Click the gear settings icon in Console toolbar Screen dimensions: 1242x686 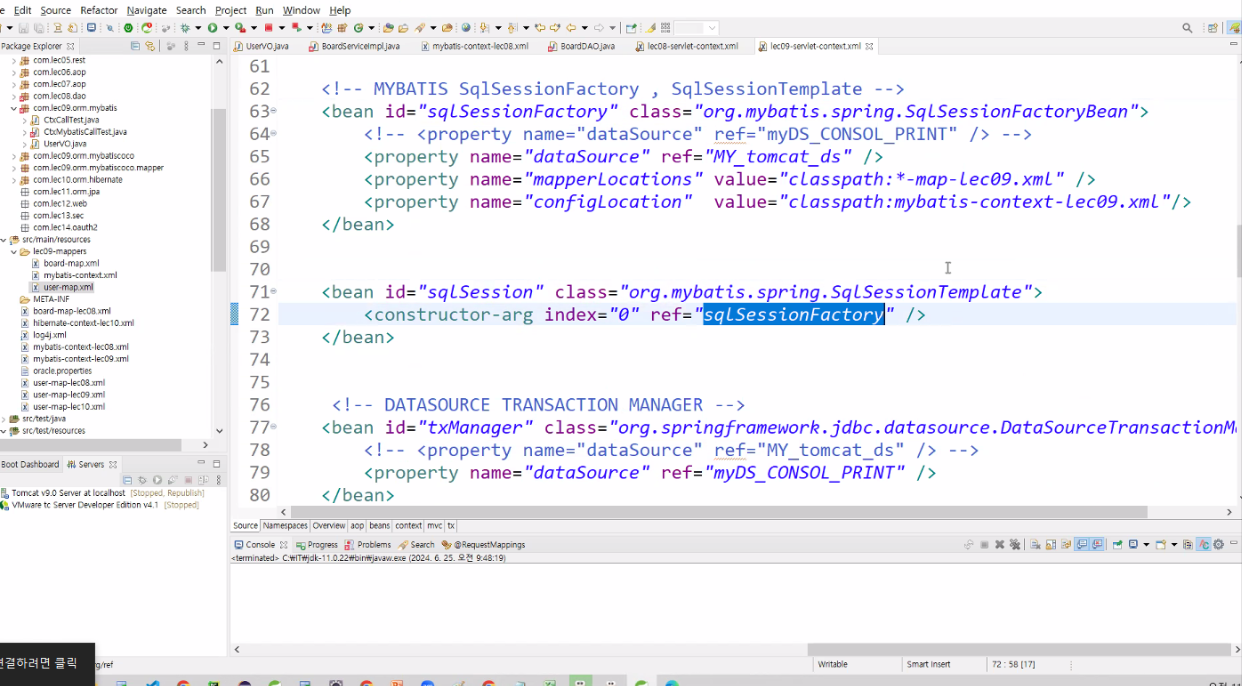pos(1218,545)
